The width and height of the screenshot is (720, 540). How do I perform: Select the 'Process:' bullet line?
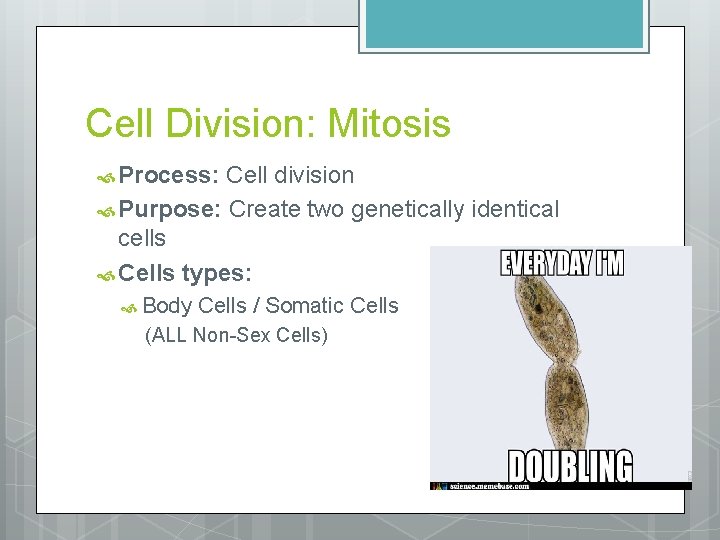click(225, 175)
